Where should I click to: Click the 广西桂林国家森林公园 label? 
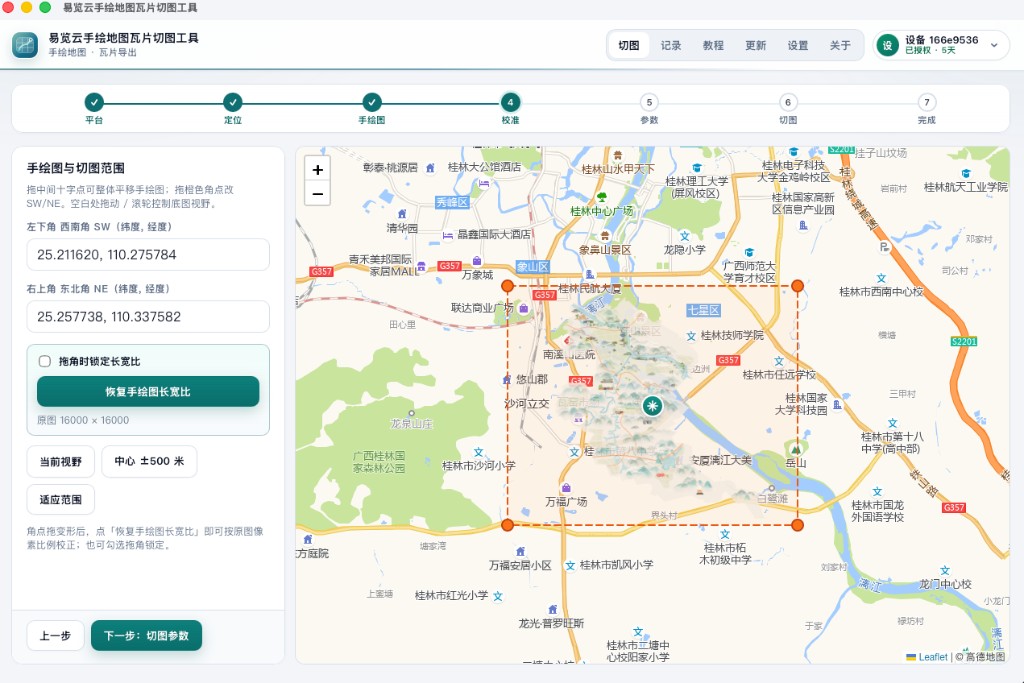coord(379,462)
